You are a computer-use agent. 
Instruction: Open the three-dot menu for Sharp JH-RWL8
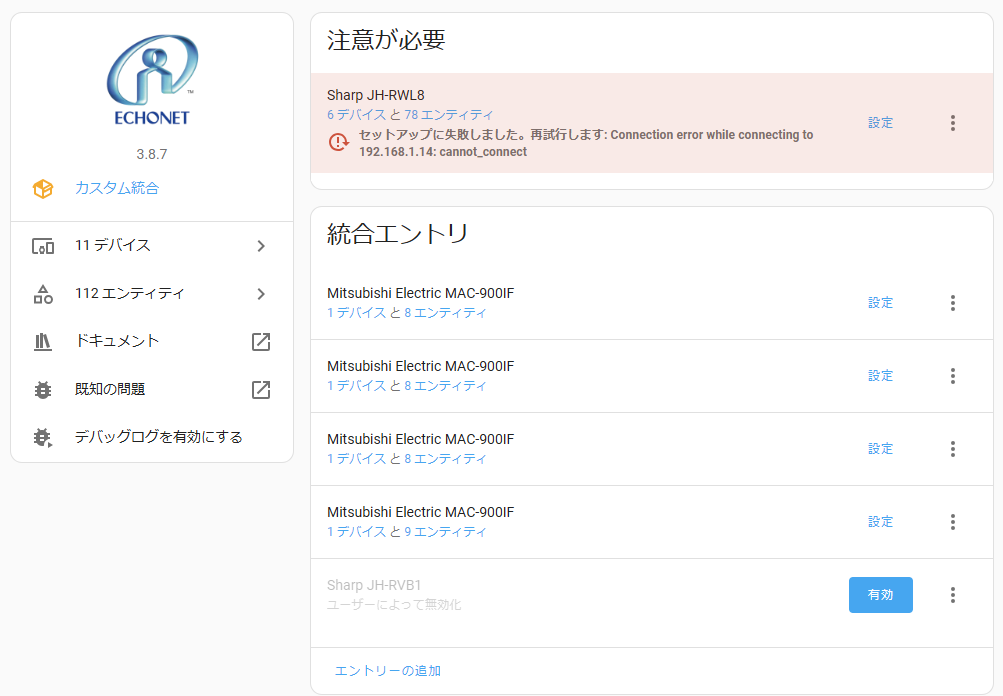tap(952, 123)
